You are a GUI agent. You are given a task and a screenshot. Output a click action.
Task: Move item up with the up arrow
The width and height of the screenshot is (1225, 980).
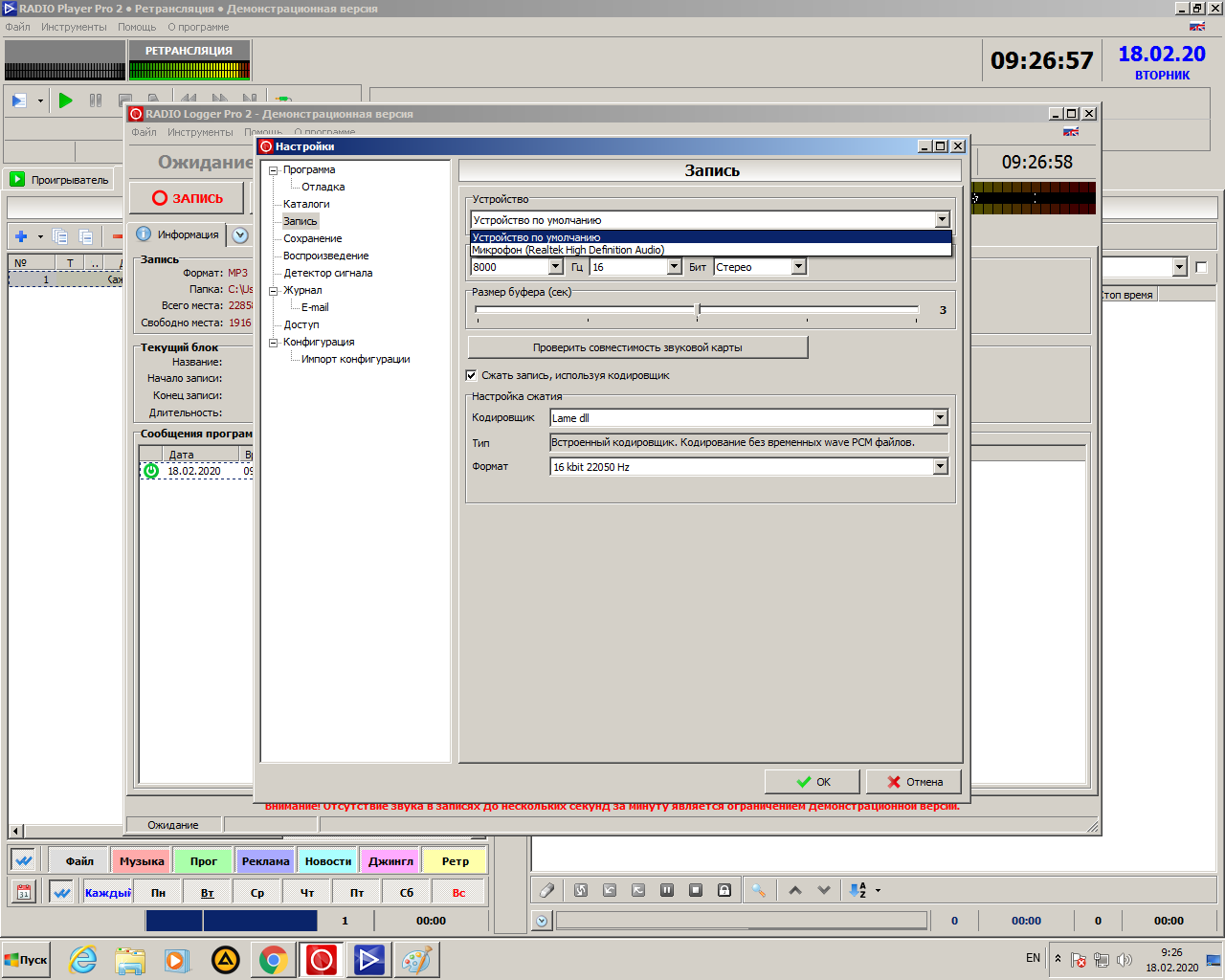tap(795, 890)
